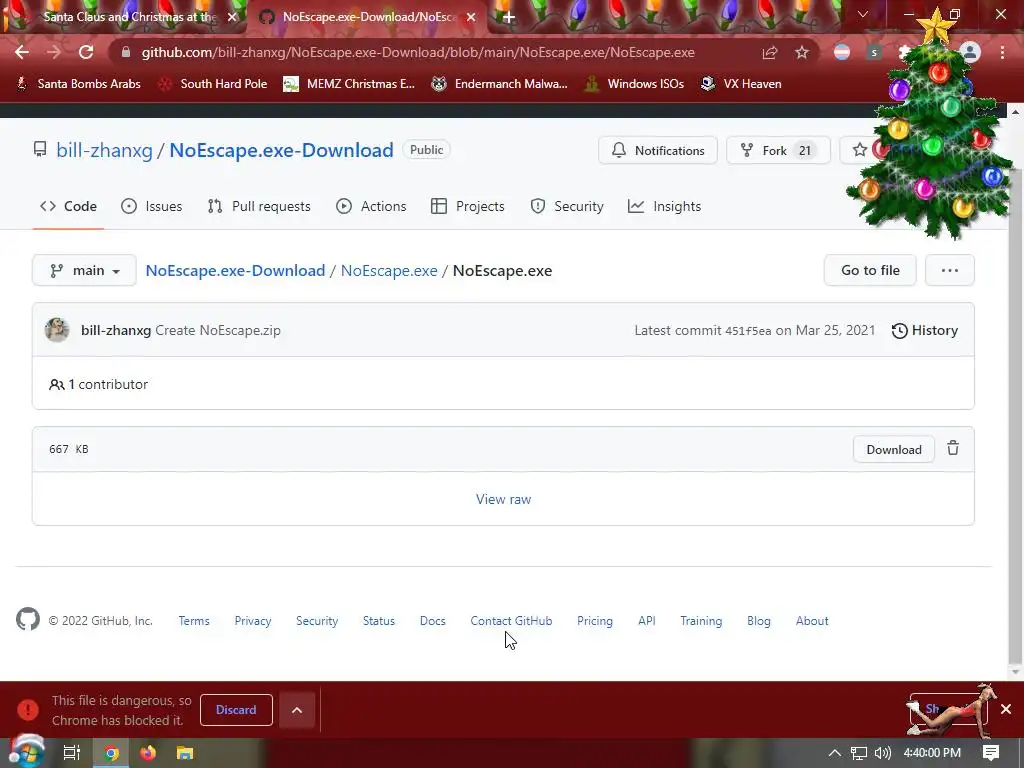Open the Terms footer link
The height and width of the screenshot is (768, 1024).
click(x=194, y=621)
